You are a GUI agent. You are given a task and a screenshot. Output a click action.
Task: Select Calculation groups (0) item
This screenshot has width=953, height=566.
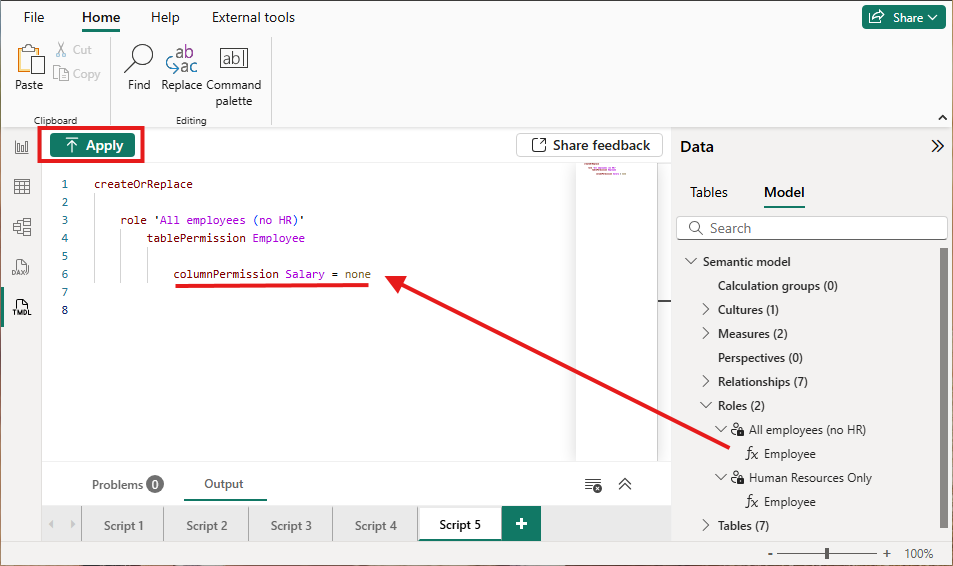777,286
